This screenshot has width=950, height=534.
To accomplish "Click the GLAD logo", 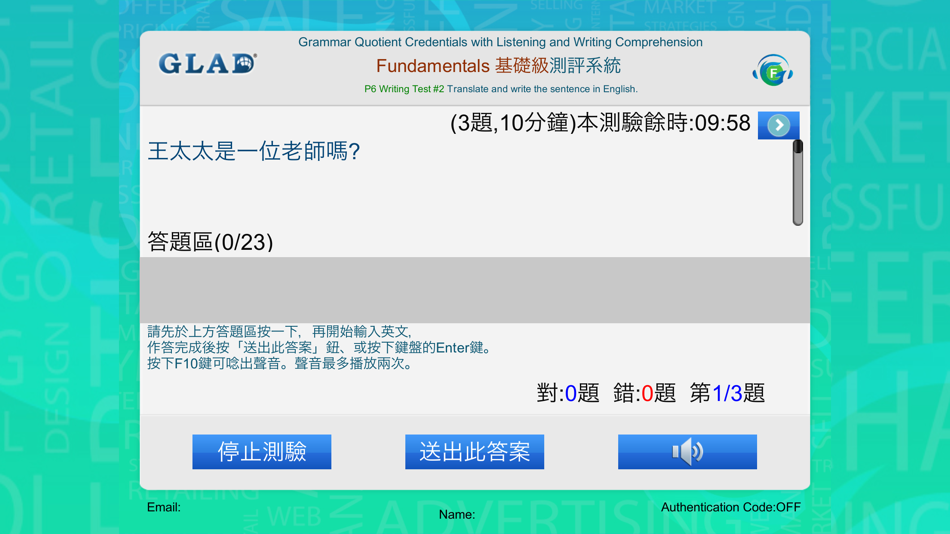I will coord(207,63).
